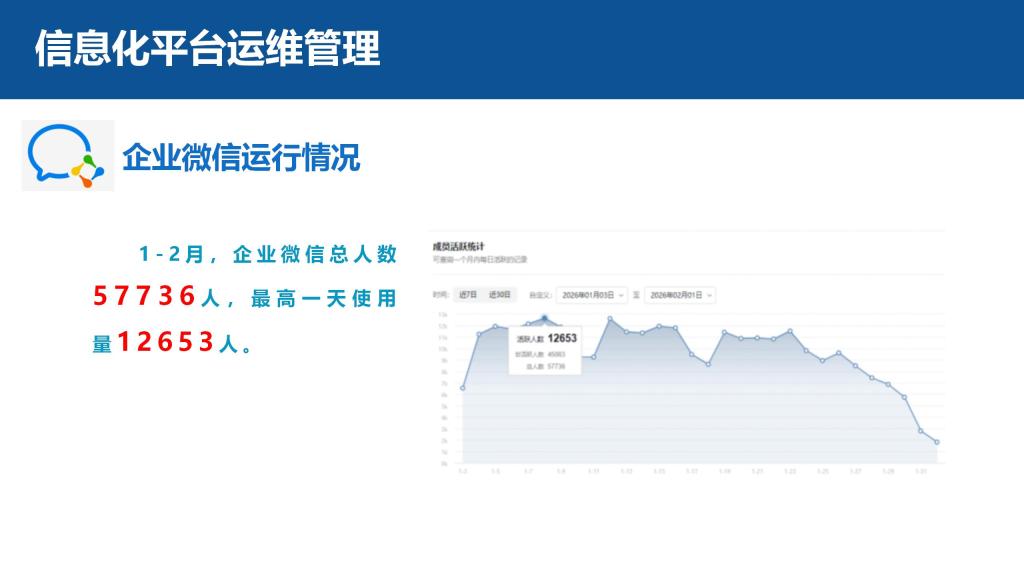The image size is (1024, 576).
Task: Click the WeCom chat bubble logo
Action: pos(66,156)
